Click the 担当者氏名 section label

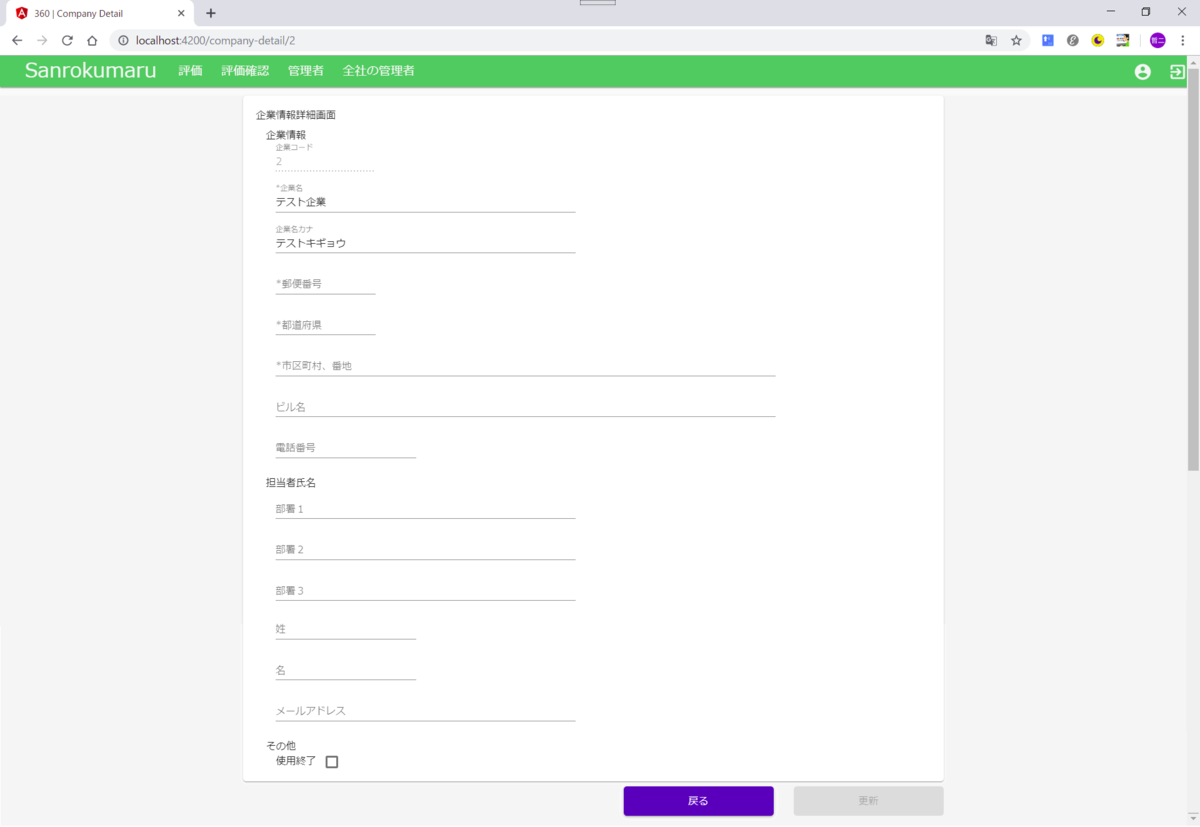click(x=291, y=483)
